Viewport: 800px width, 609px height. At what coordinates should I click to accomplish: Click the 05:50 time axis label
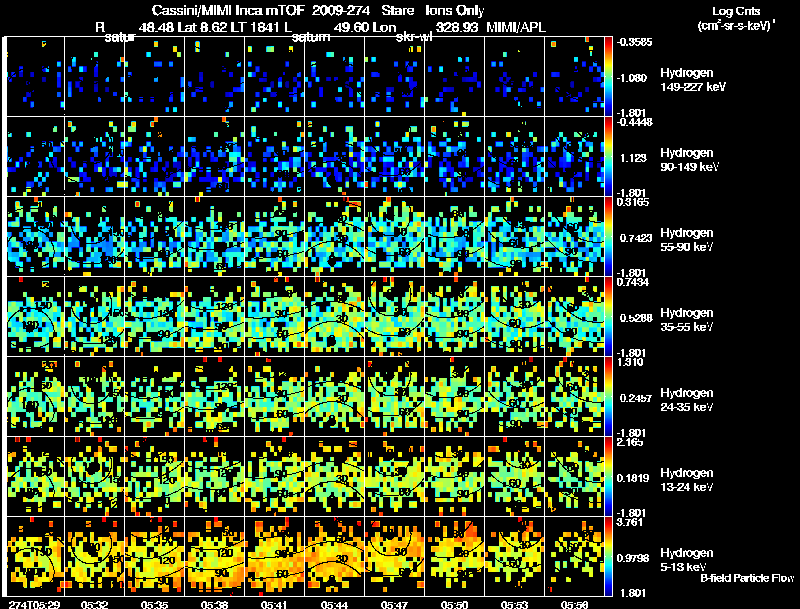click(455, 604)
